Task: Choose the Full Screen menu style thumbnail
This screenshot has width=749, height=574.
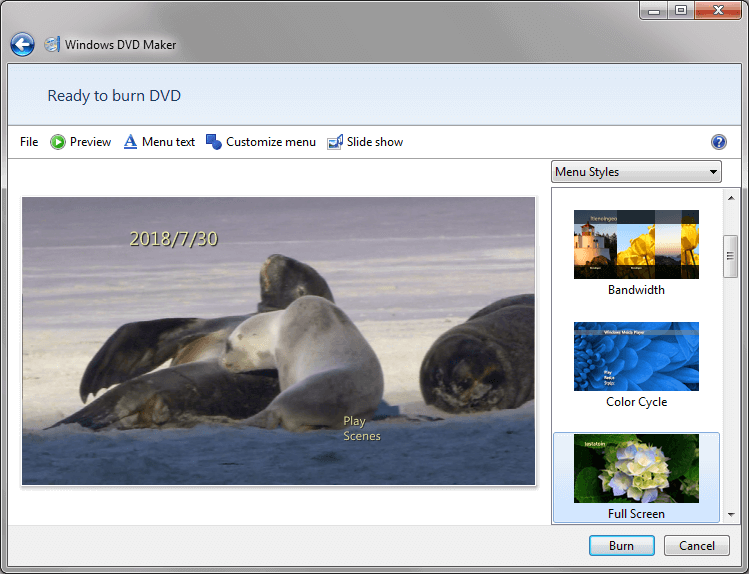Action: 636,468
